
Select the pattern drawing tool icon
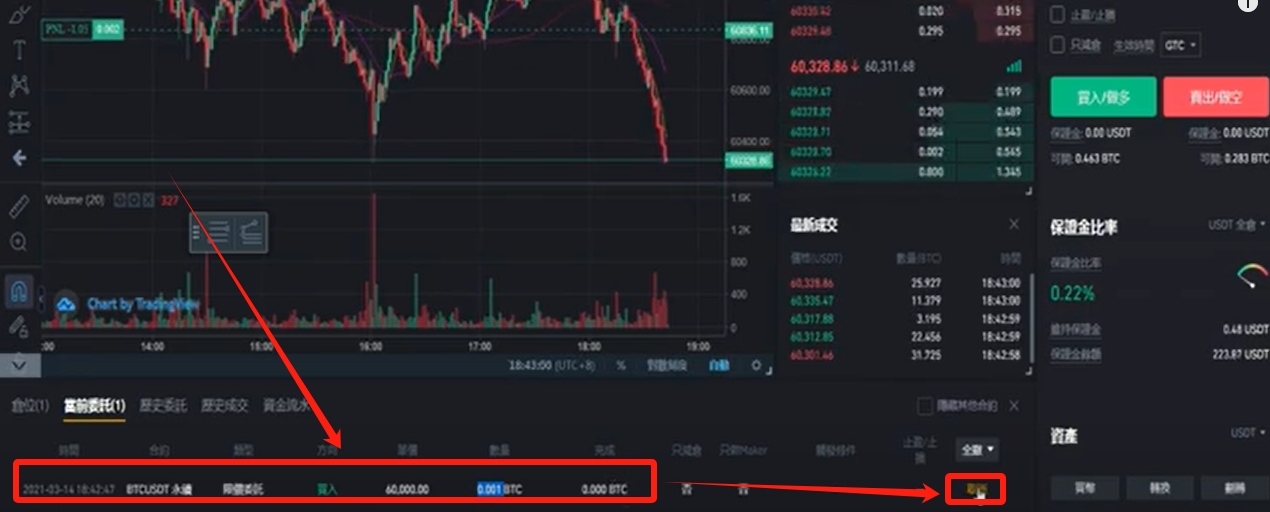pyautogui.click(x=19, y=86)
